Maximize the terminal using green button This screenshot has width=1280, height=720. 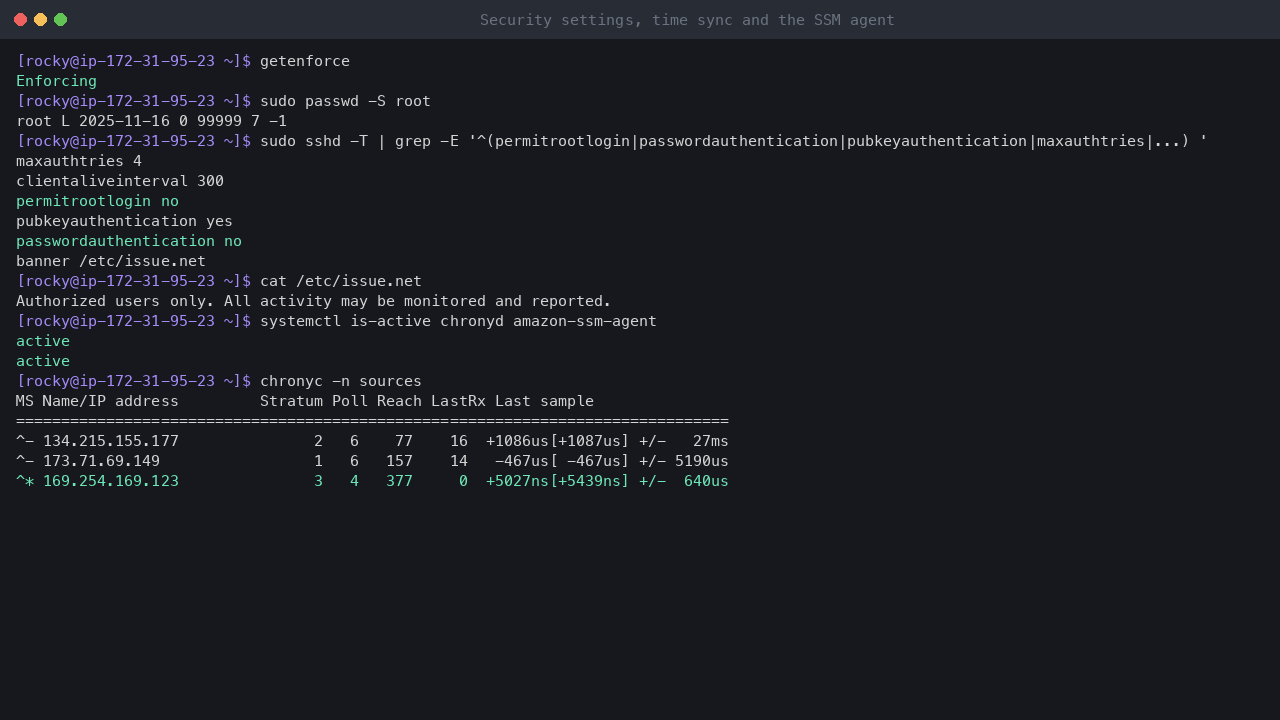(x=60, y=20)
